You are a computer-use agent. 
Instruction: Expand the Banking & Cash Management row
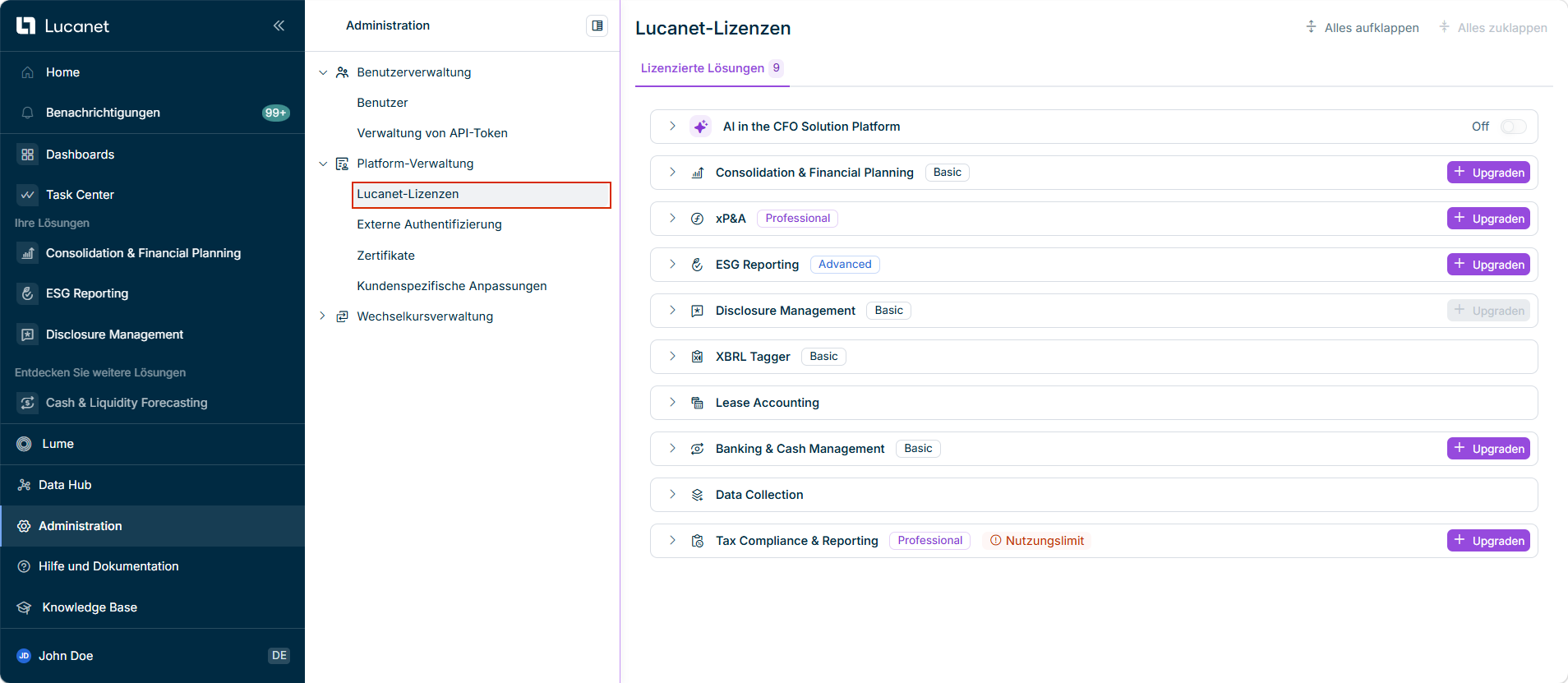(x=672, y=449)
